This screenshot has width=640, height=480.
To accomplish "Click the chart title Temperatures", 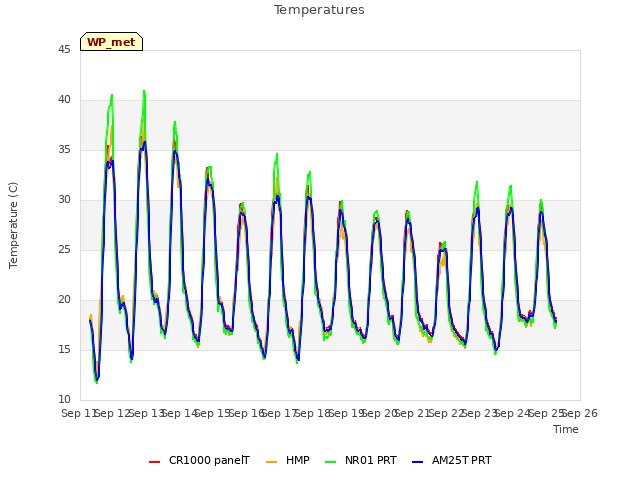I will pyautogui.click(x=319, y=10).
